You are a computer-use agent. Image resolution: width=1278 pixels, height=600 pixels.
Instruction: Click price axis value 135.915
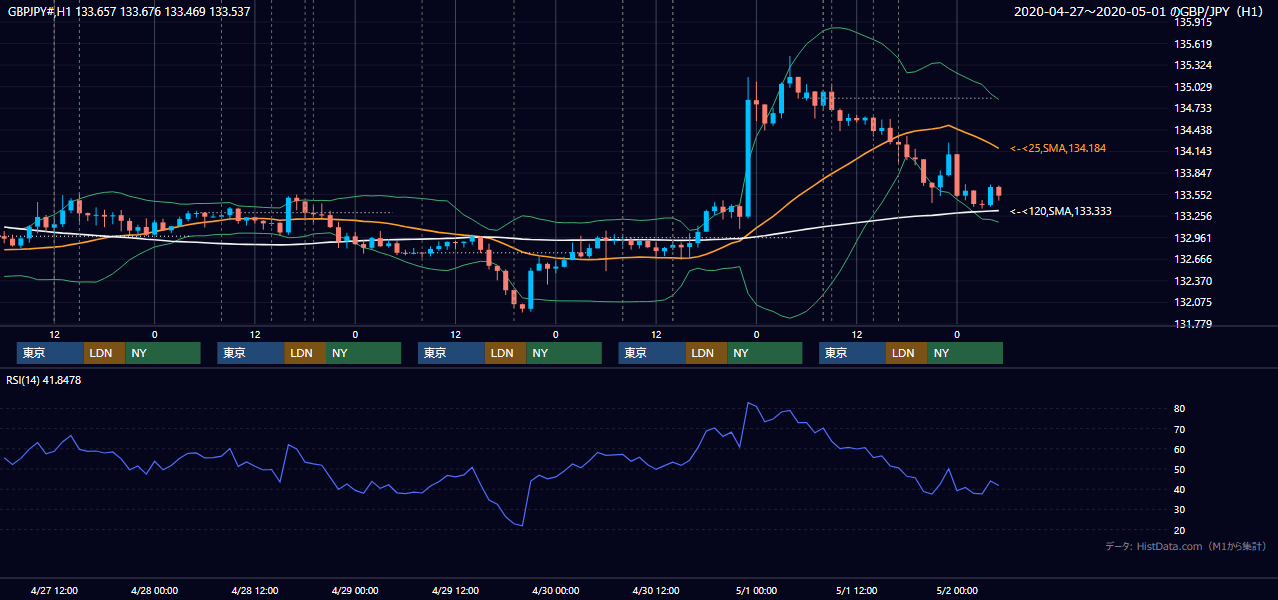tap(1193, 22)
